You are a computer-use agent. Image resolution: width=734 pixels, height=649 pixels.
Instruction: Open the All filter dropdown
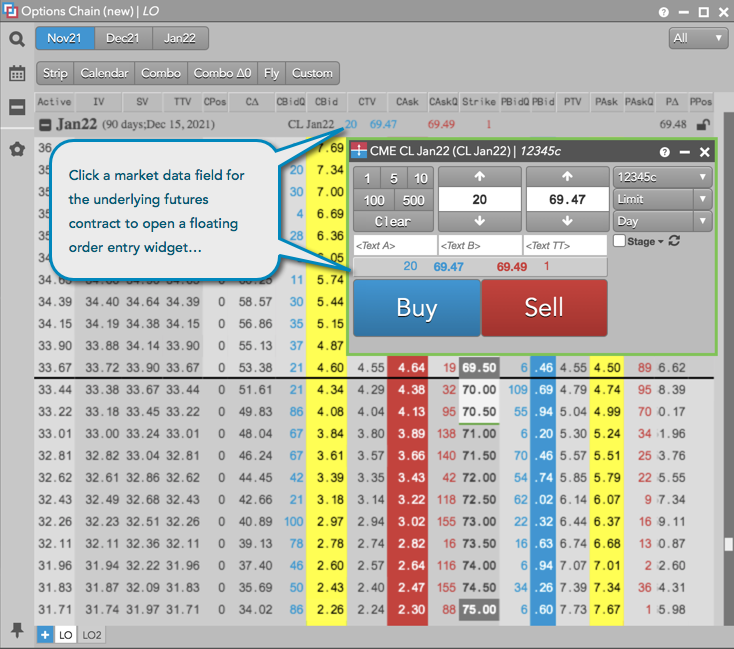click(699, 38)
